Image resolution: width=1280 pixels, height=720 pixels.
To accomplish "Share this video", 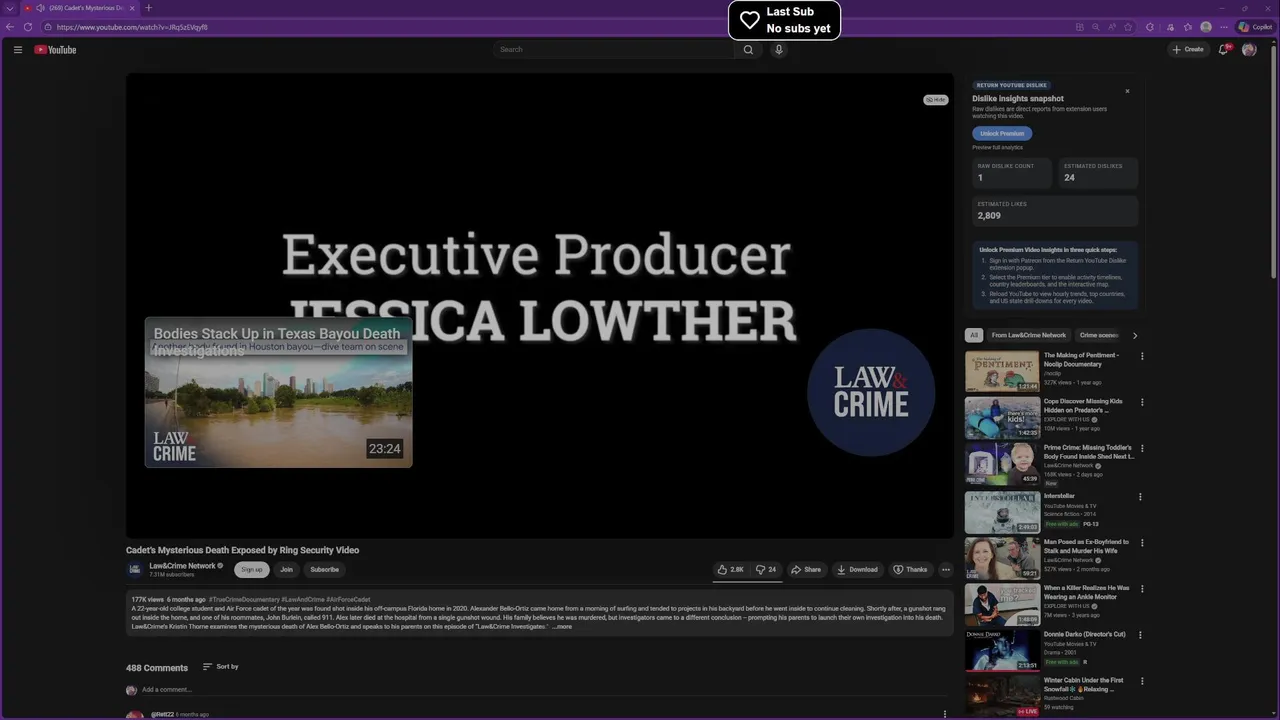I will 806,570.
